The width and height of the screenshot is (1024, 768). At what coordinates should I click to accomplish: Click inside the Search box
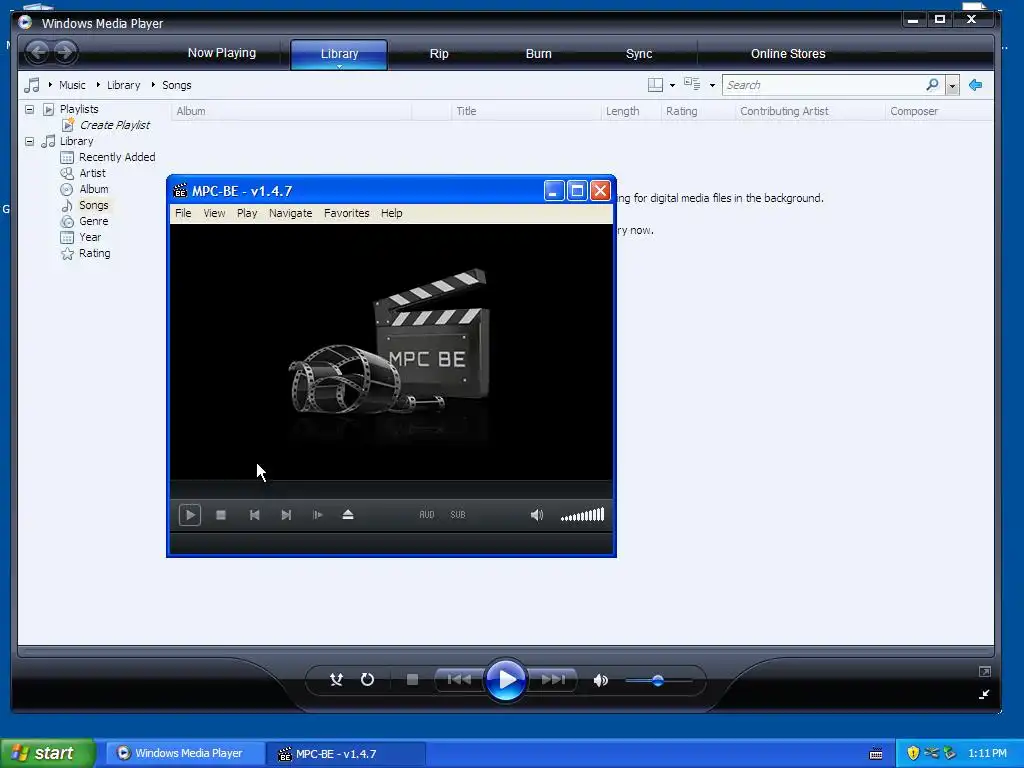pos(823,85)
